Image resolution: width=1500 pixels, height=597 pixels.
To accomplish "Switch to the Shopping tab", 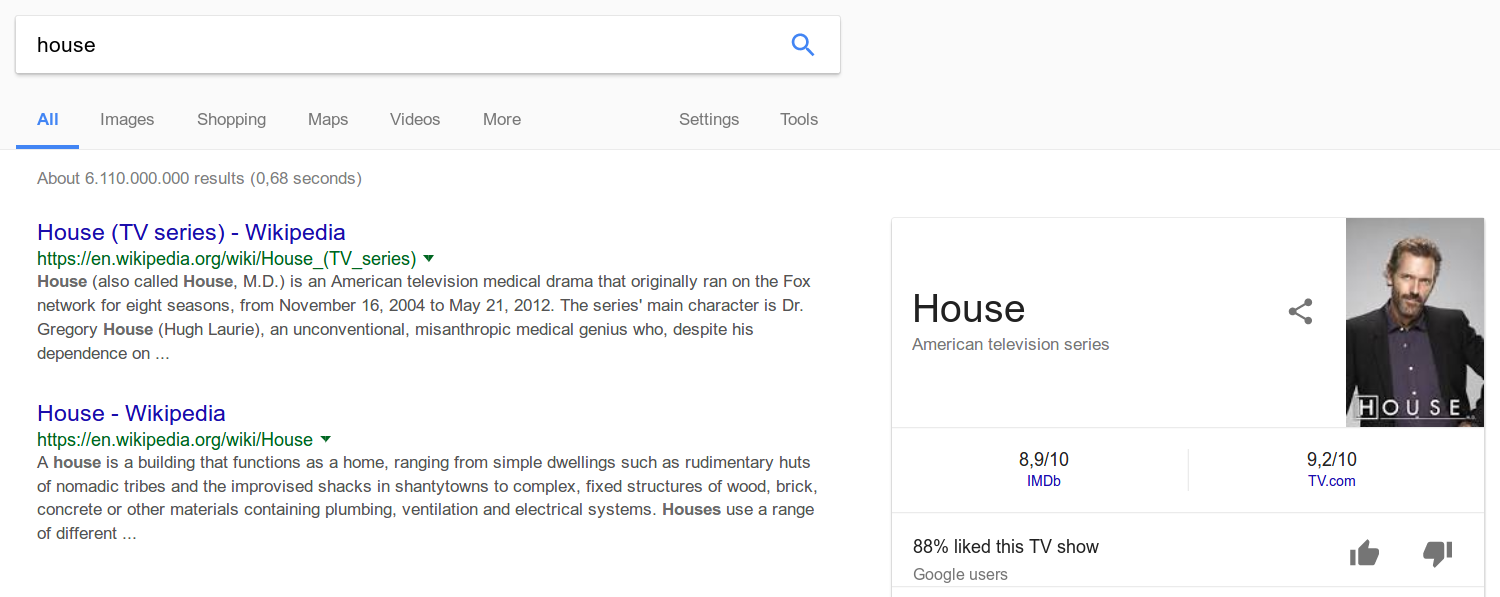I will click(231, 119).
